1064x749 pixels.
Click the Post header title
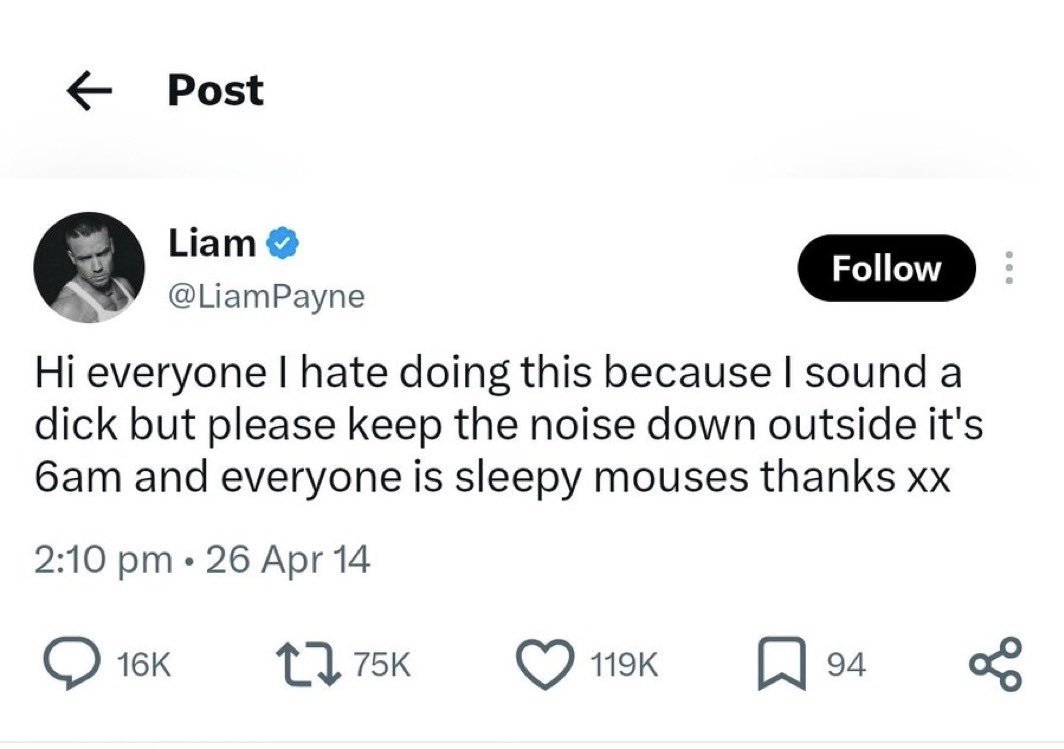(215, 90)
